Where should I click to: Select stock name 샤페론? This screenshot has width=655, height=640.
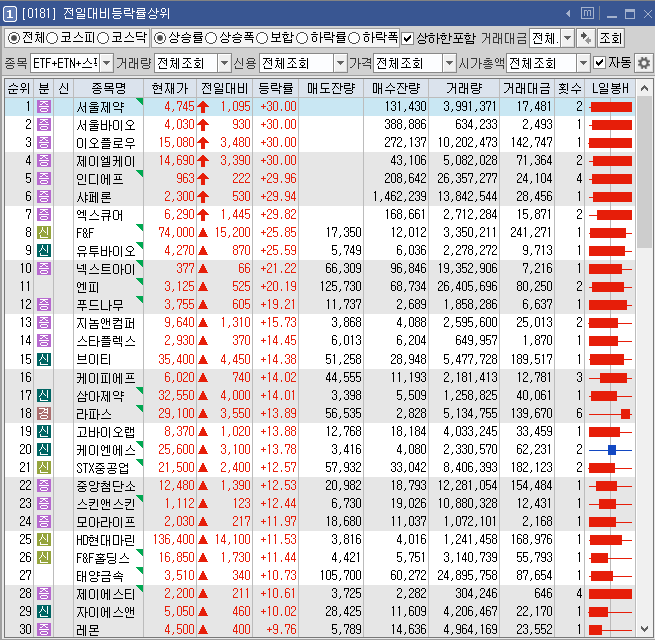coord(94,197)
